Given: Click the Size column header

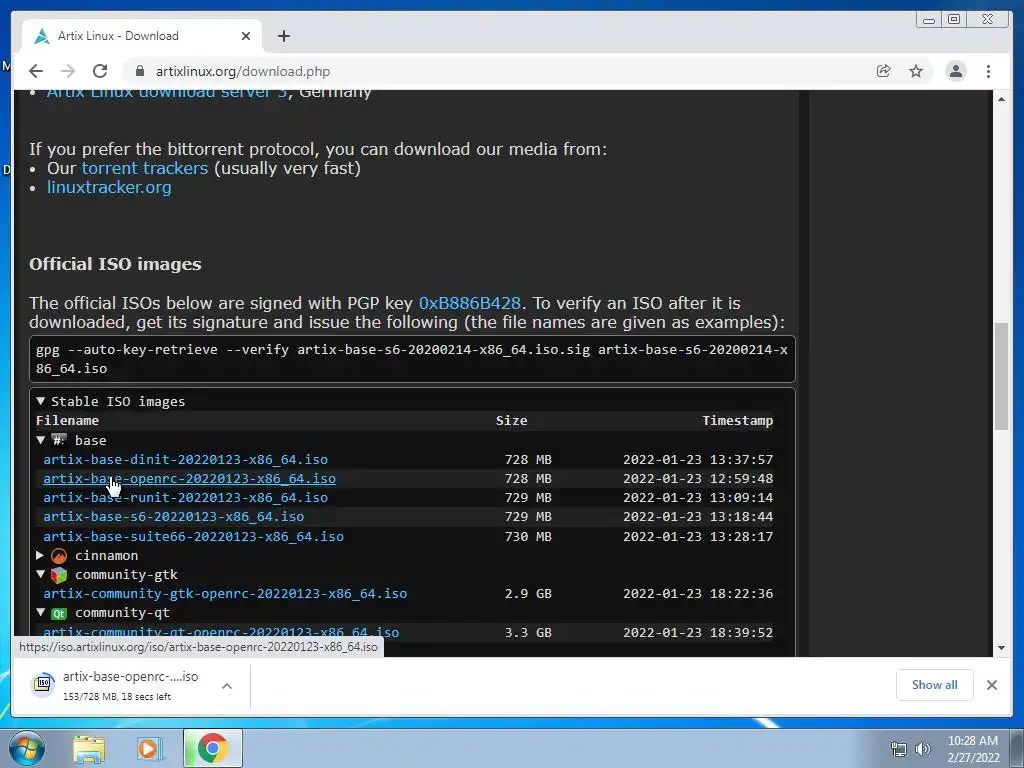Looking at the screenshot, I should point(511,421).
